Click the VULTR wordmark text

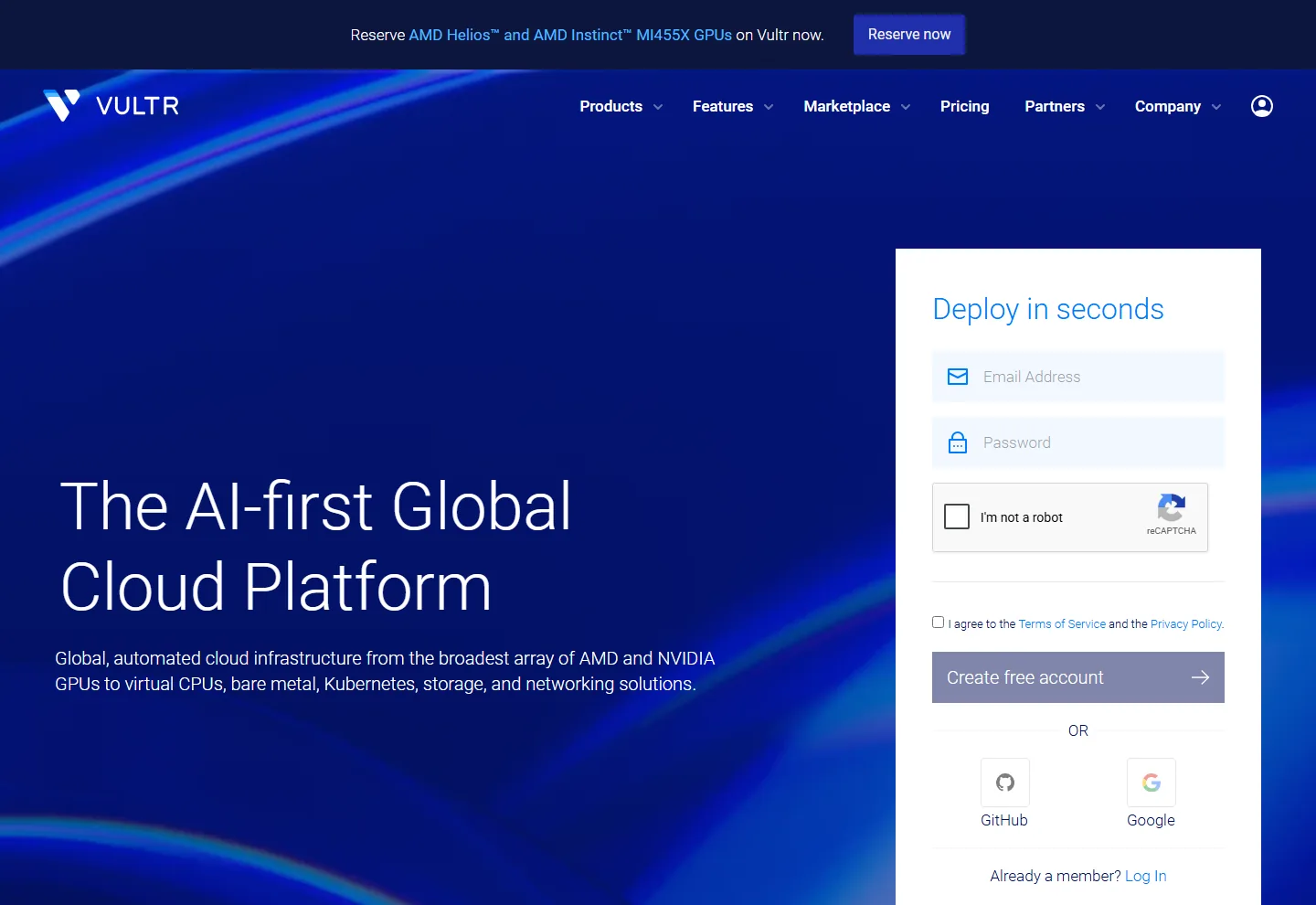click(138, 106)
